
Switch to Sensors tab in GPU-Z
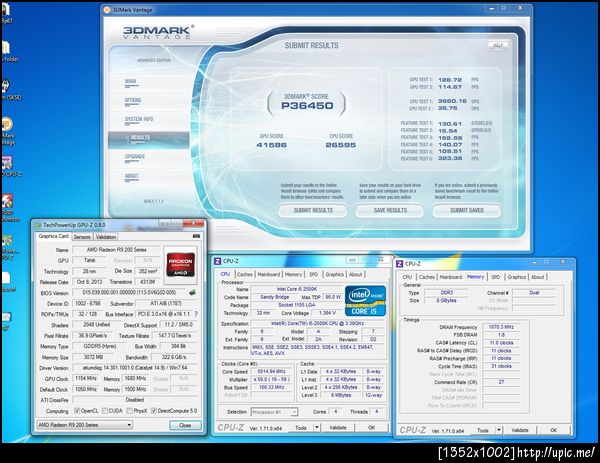pos(82,237)
